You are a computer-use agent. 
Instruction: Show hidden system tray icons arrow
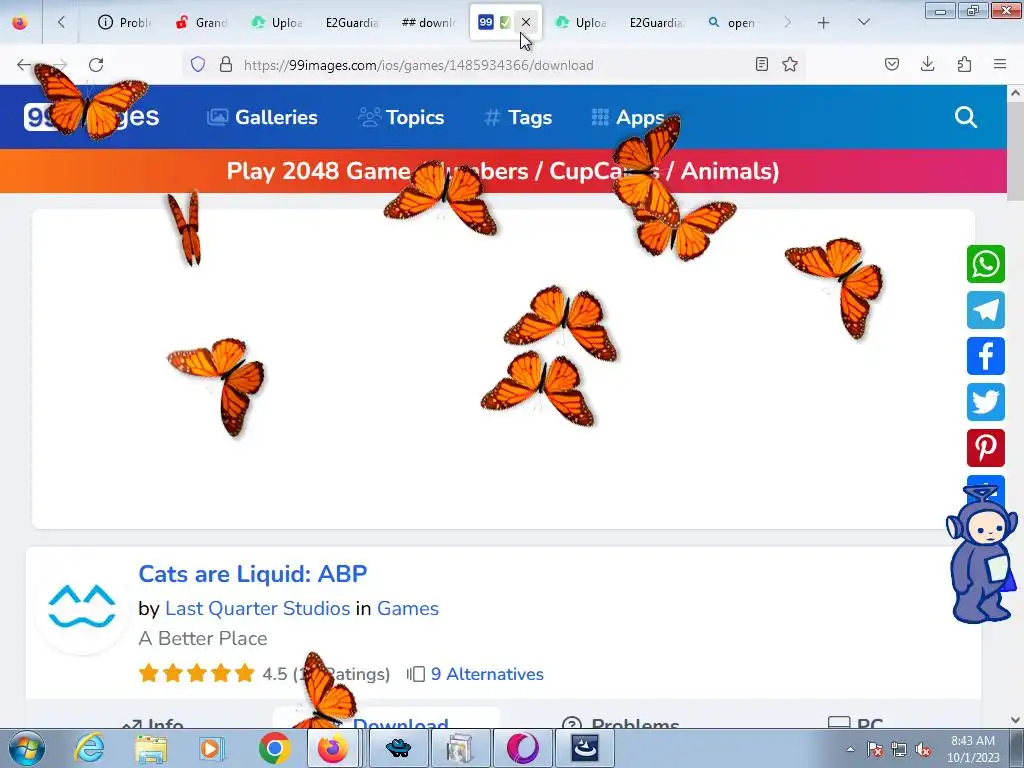point(850,749)
